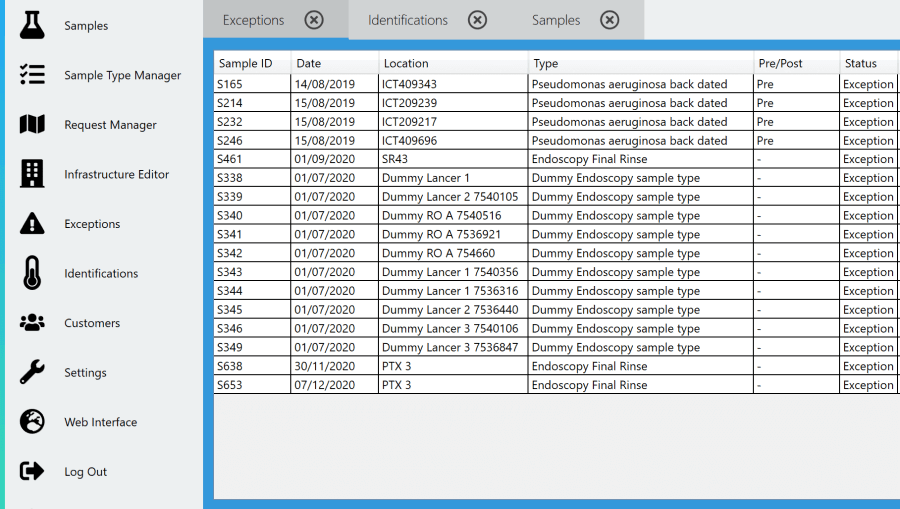Open Customers from the sidebar
Screen dimensions: 900x509
(92, 323)
